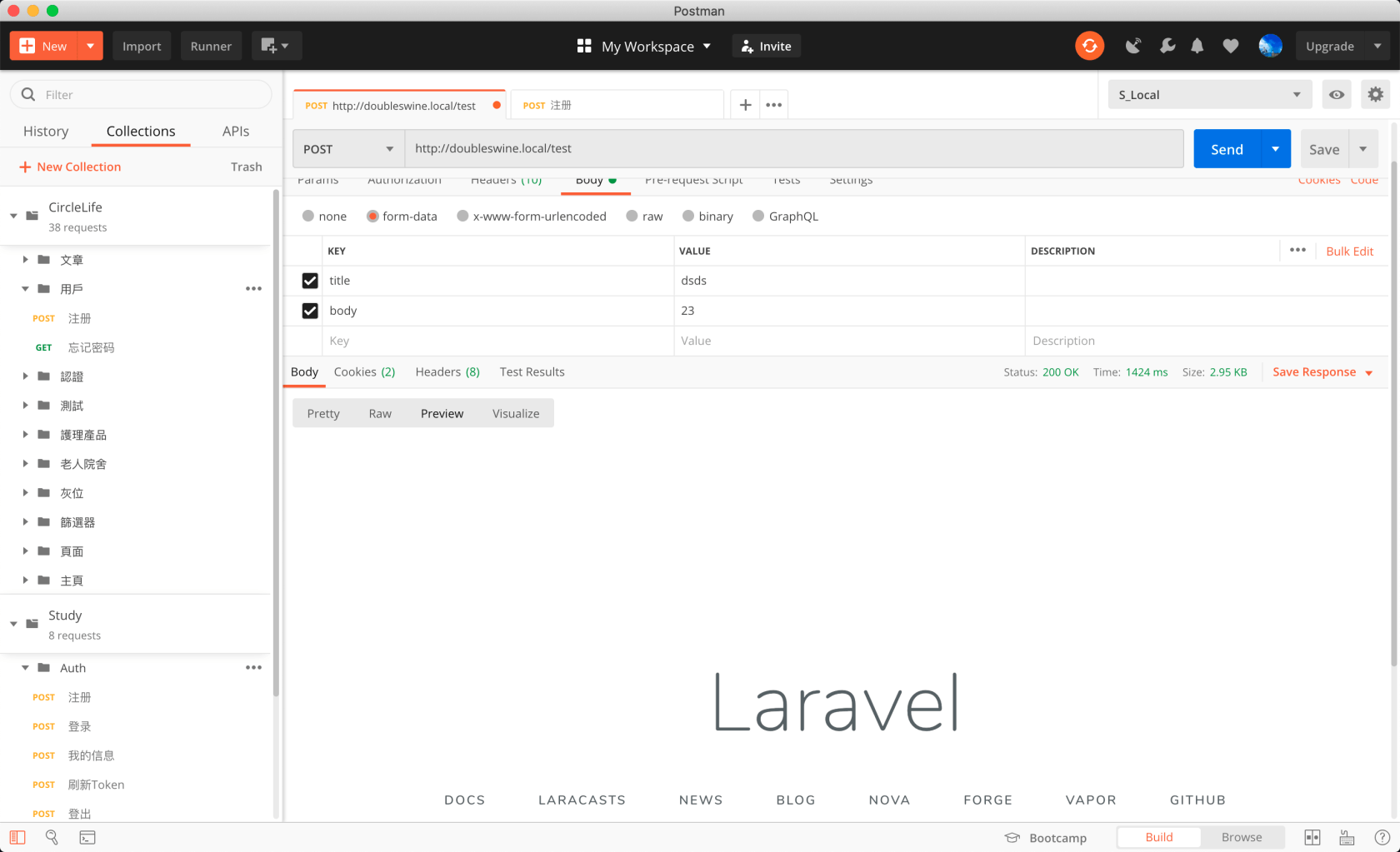Click the sidebar vertical scrollbar

click(x=277, y=441)
